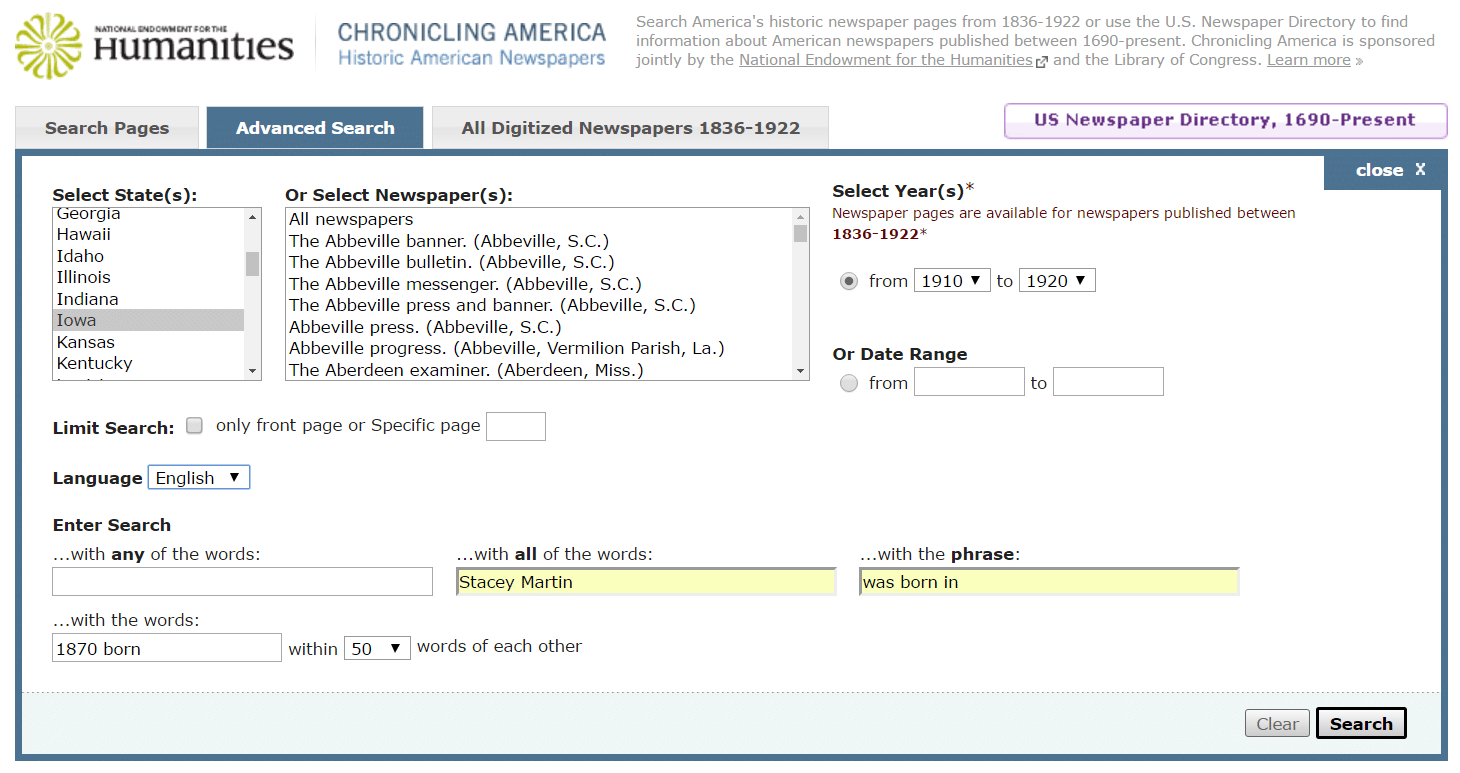Click the newspapers list scroll-up arrow
Screen dimensions: 1460x773
(800, 217)
